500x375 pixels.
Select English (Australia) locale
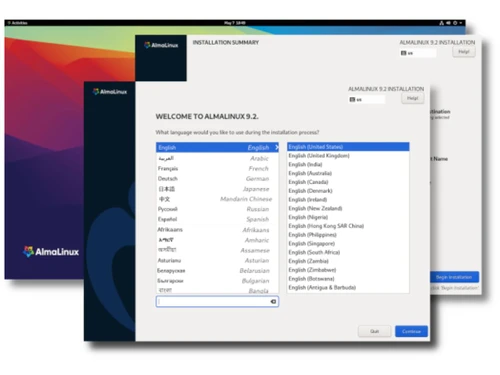point(348,173)
